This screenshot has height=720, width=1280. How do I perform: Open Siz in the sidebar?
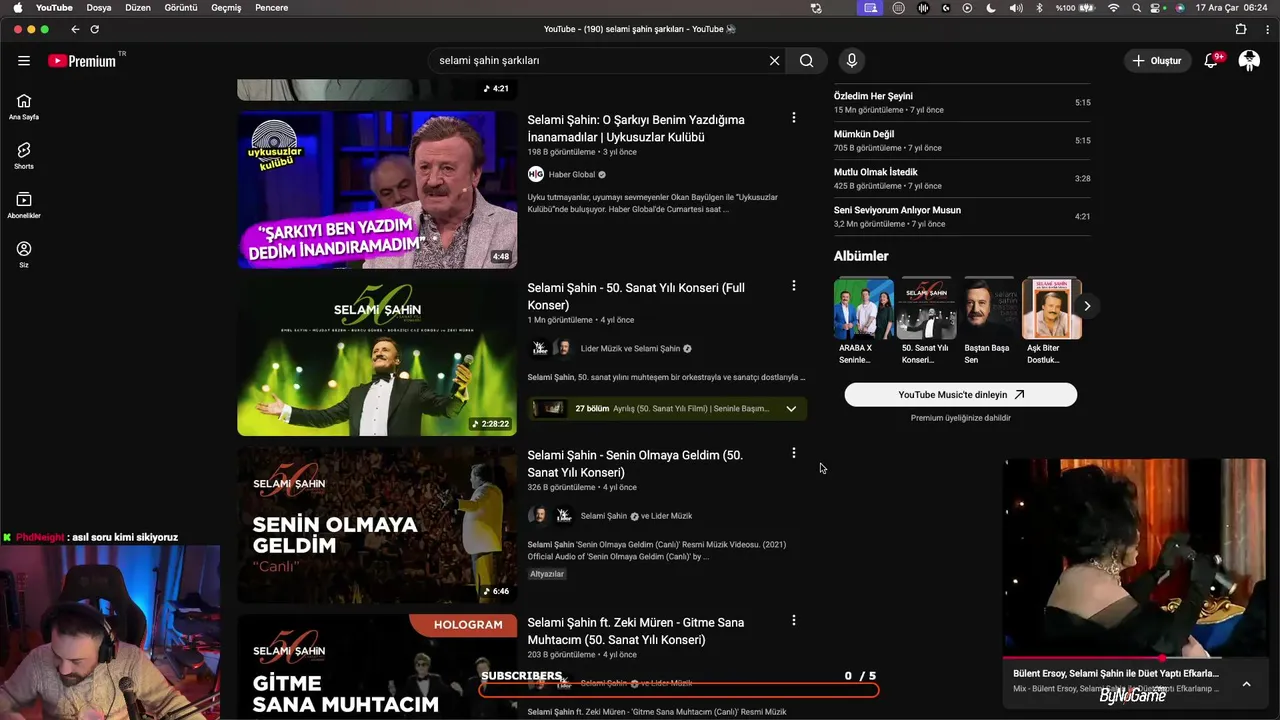pos(24,254)
